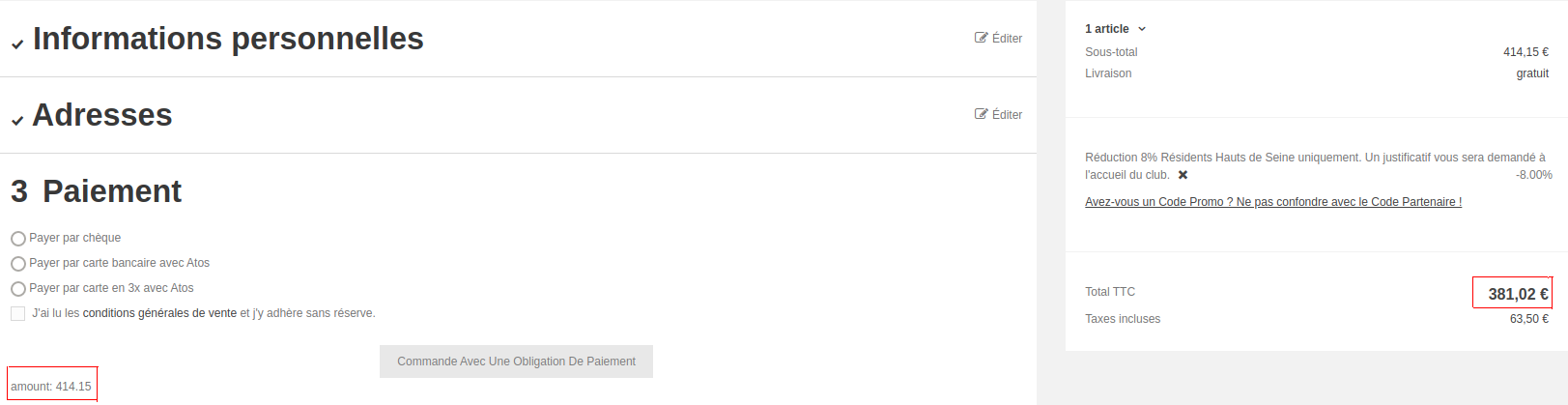Screen dimensions: 1568x405
Task: Choose Payer par carte en 3x
Action: tap(18, 289)
